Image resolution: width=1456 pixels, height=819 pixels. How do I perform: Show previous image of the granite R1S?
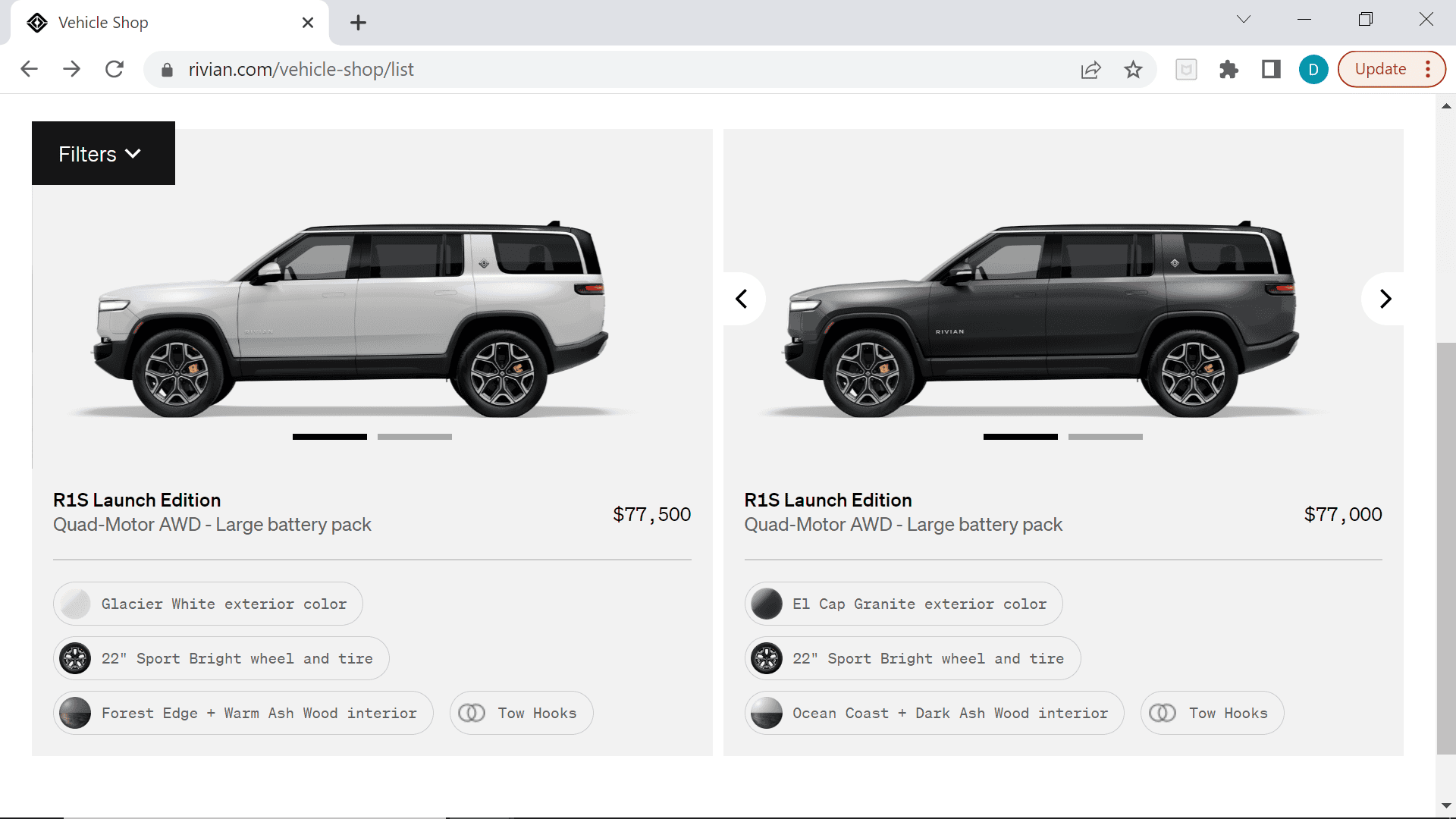[x=742, y=299]
